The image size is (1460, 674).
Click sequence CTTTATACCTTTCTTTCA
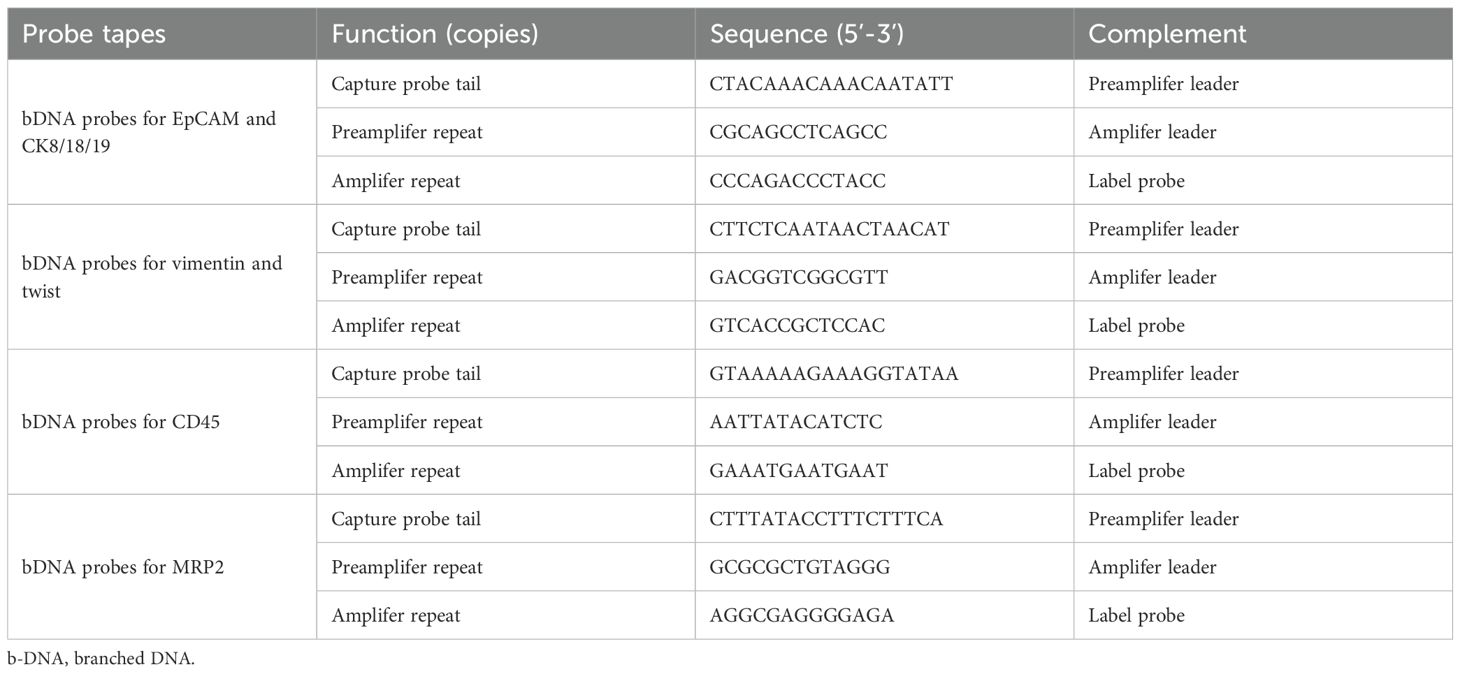[827, 519]
